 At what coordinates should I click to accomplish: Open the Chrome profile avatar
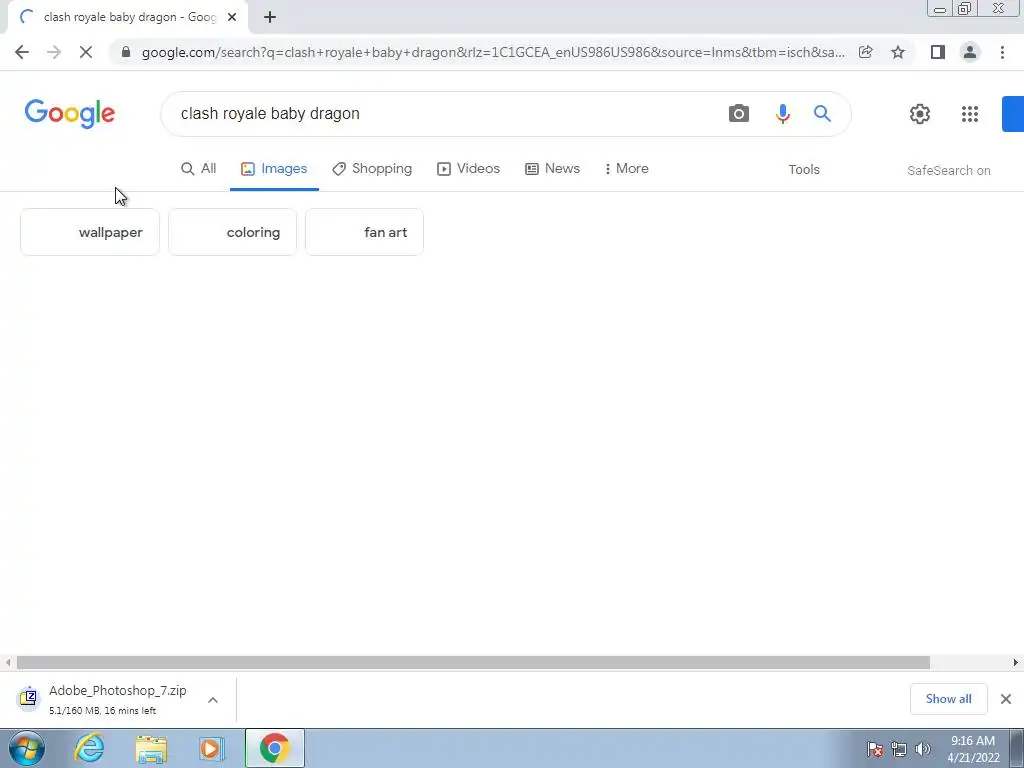pos(970,52)
